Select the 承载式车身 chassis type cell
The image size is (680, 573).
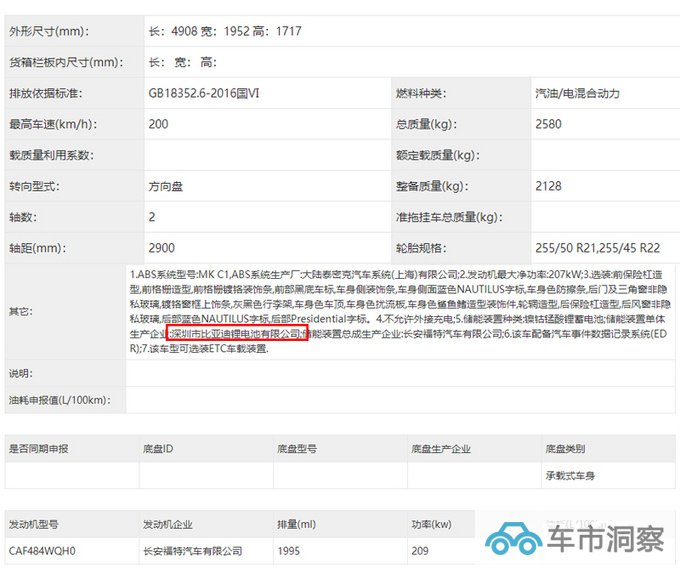570,476
